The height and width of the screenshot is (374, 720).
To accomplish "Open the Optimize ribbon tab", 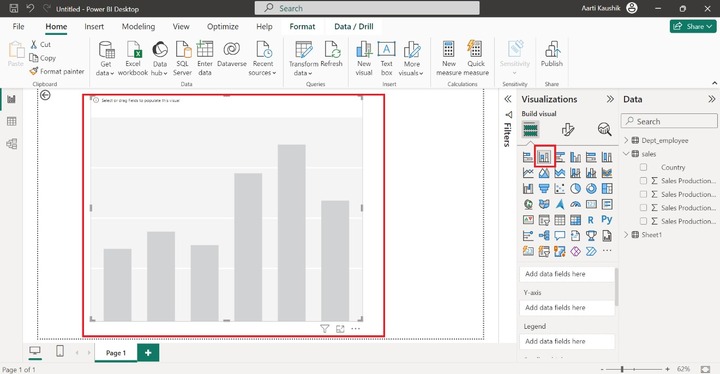I will tap(223, 27).
